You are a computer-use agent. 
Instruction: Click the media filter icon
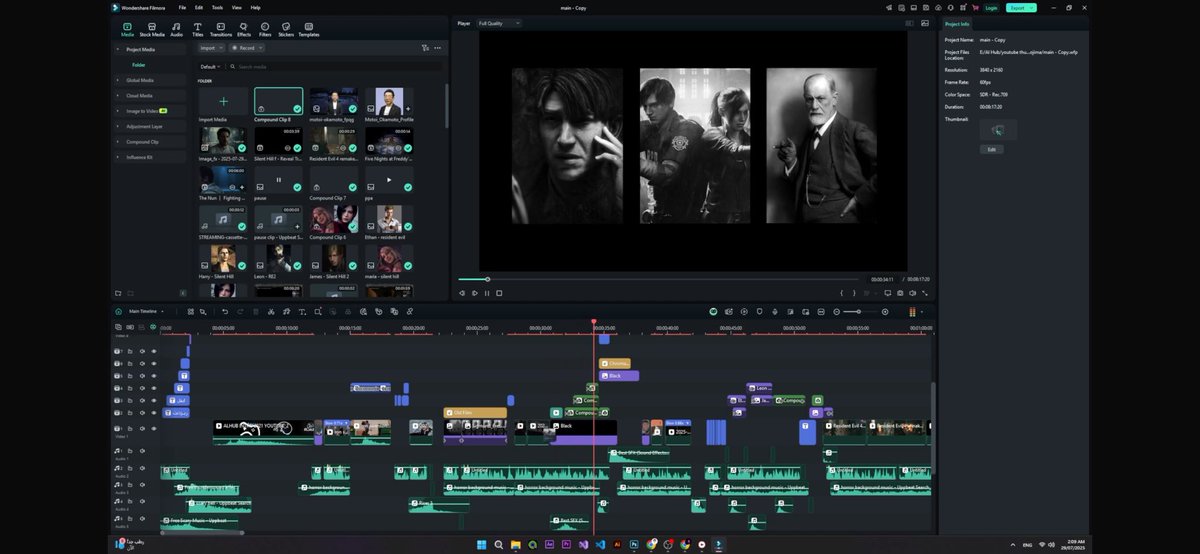click(425, 47)
